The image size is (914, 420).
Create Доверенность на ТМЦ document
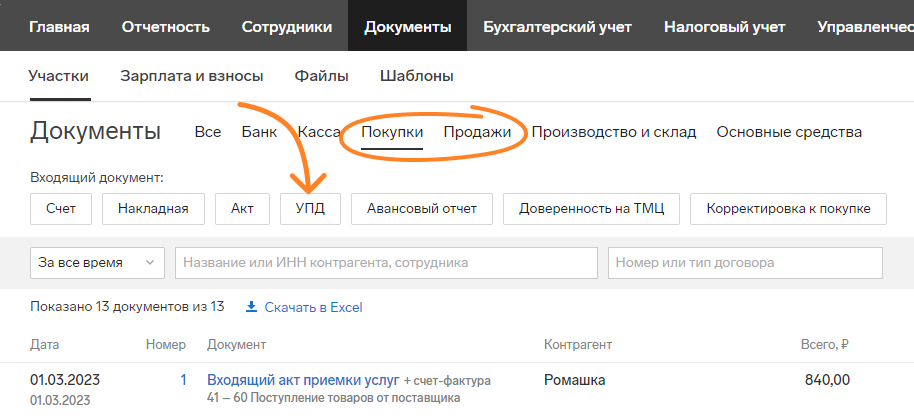592,209
